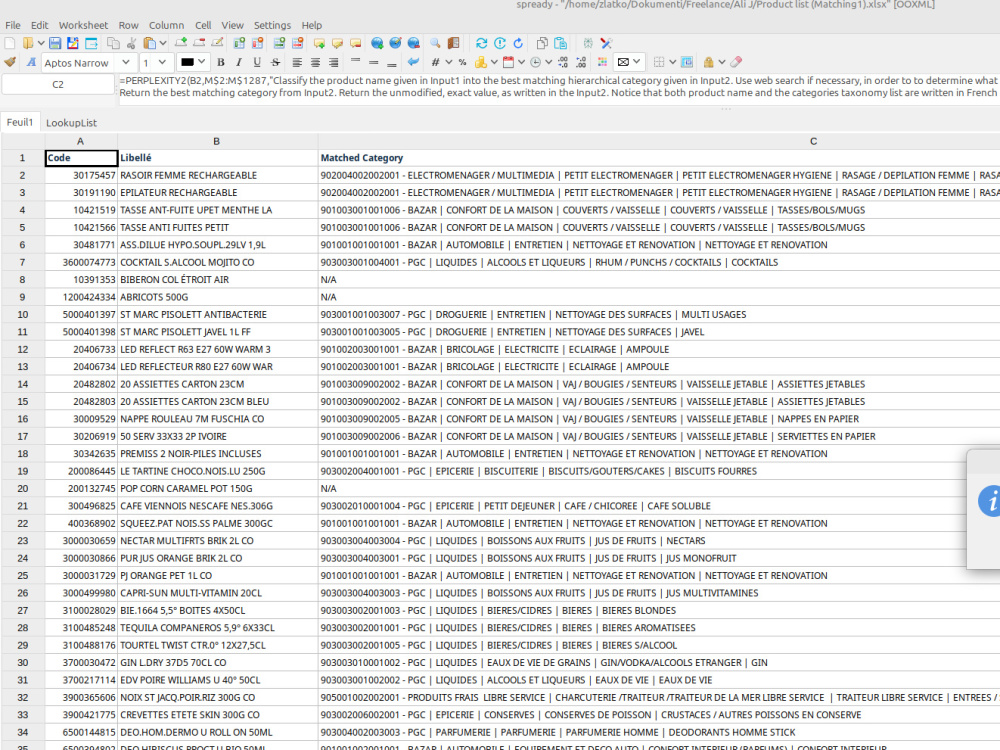Click the Settings tools wrench icon

[606, 43]
